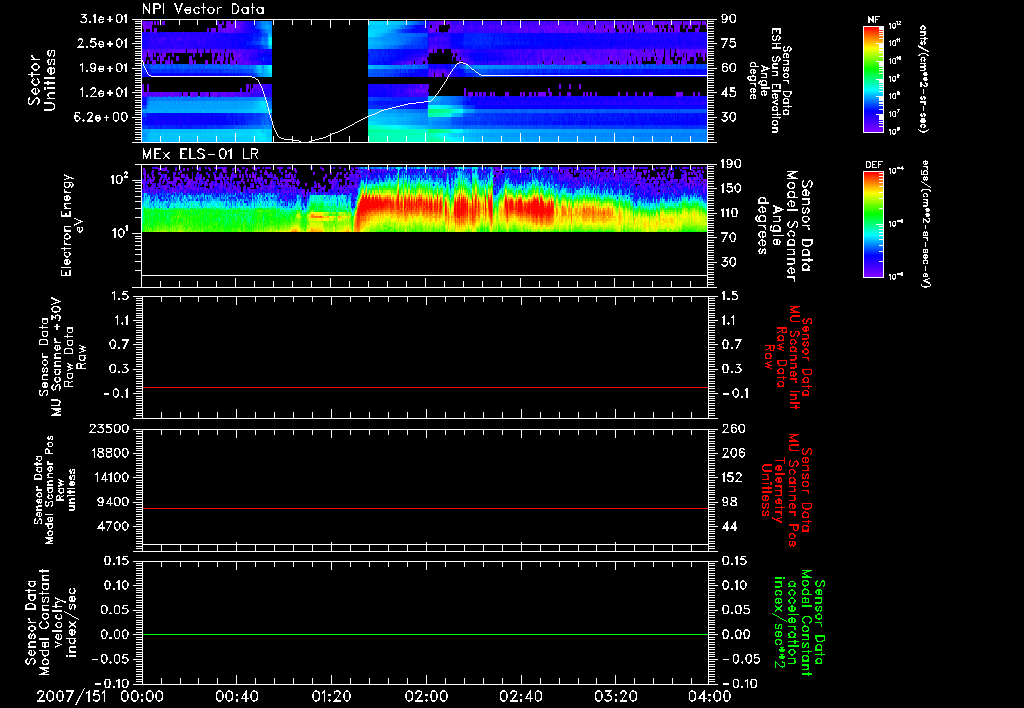Viewport: 1024px width, 708px height.
Task: Click the Electron Energy eV axis label
Action: click(x=72, y=225)
